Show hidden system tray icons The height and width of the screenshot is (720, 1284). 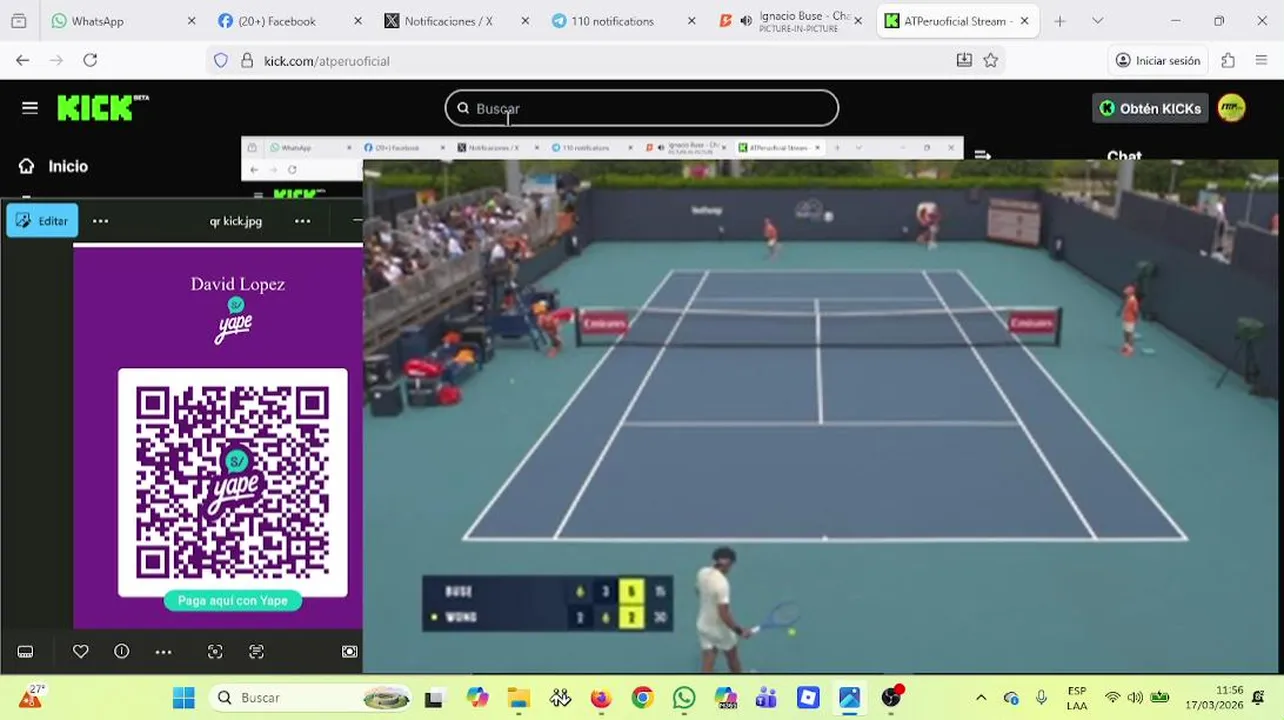point(981,698)
